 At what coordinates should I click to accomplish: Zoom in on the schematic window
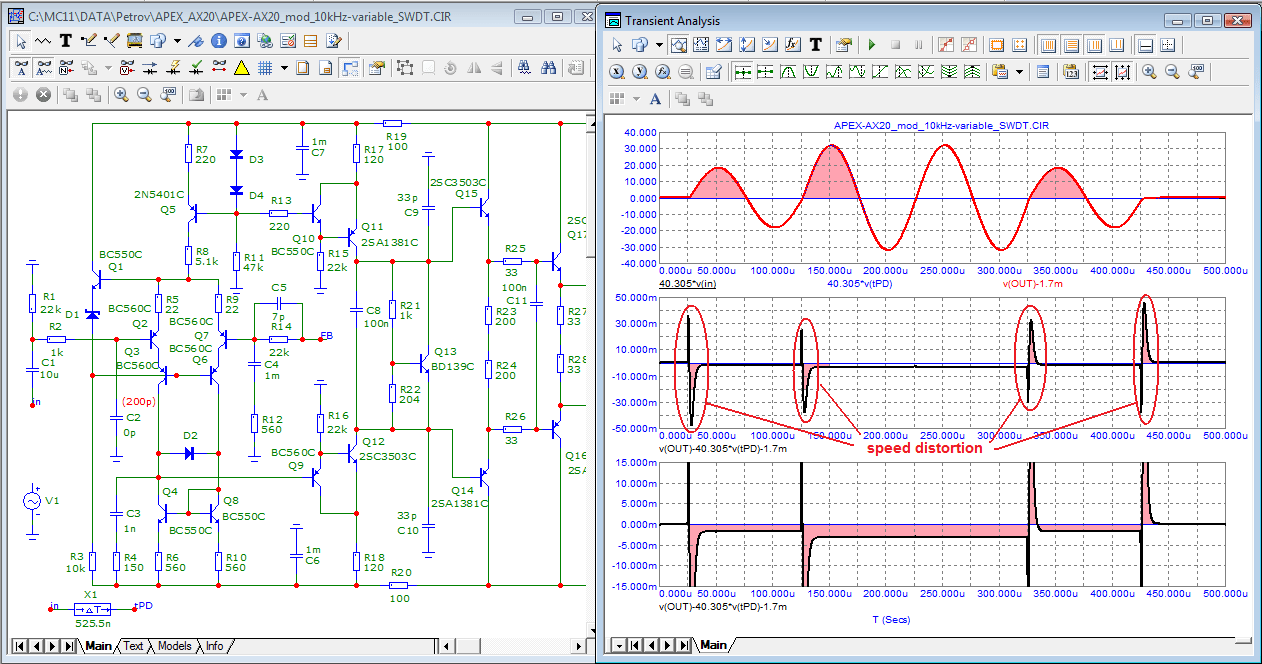pos(121,95)
